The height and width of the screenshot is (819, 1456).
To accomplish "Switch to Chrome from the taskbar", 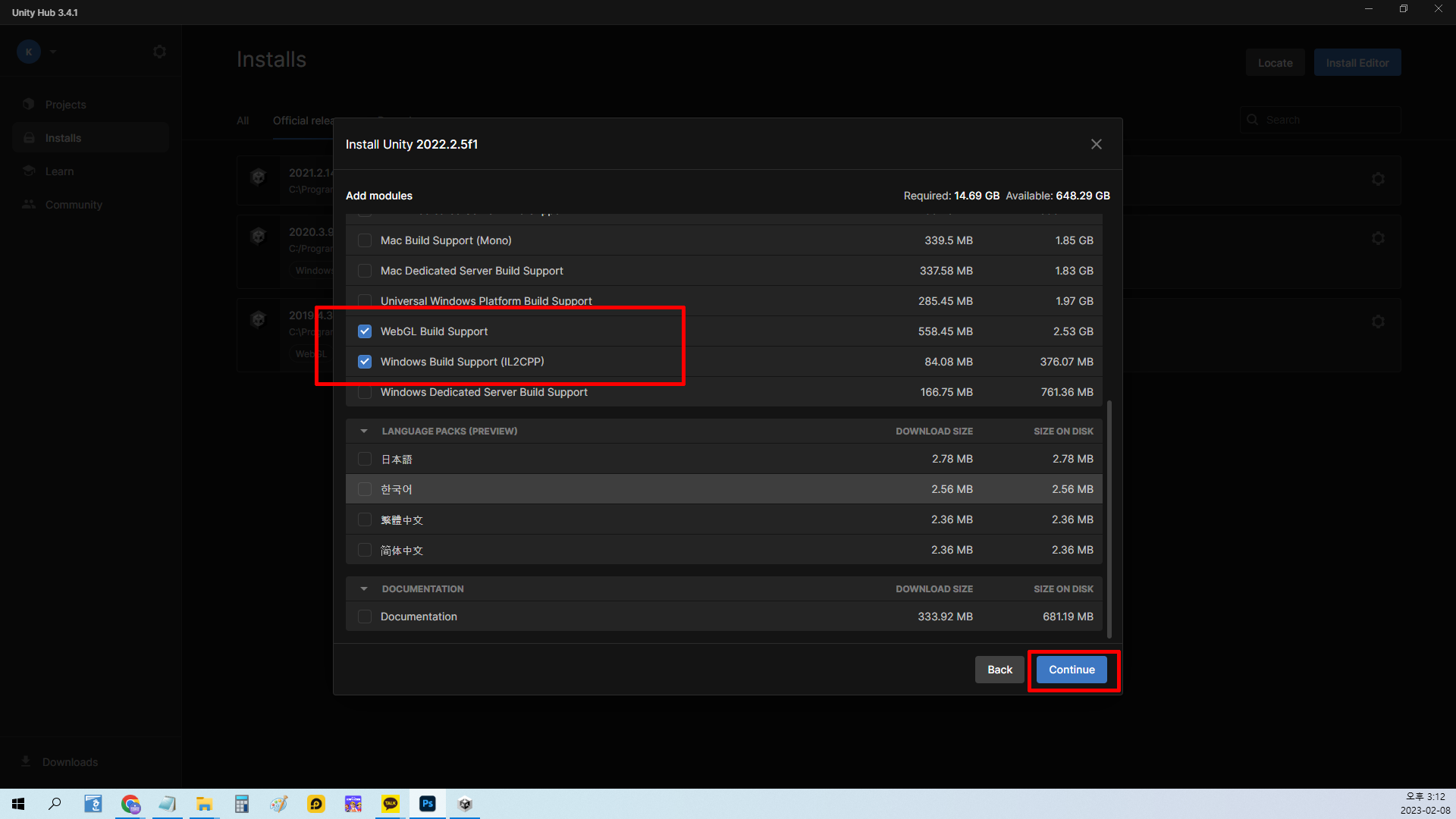I will (x=130, y=804).
